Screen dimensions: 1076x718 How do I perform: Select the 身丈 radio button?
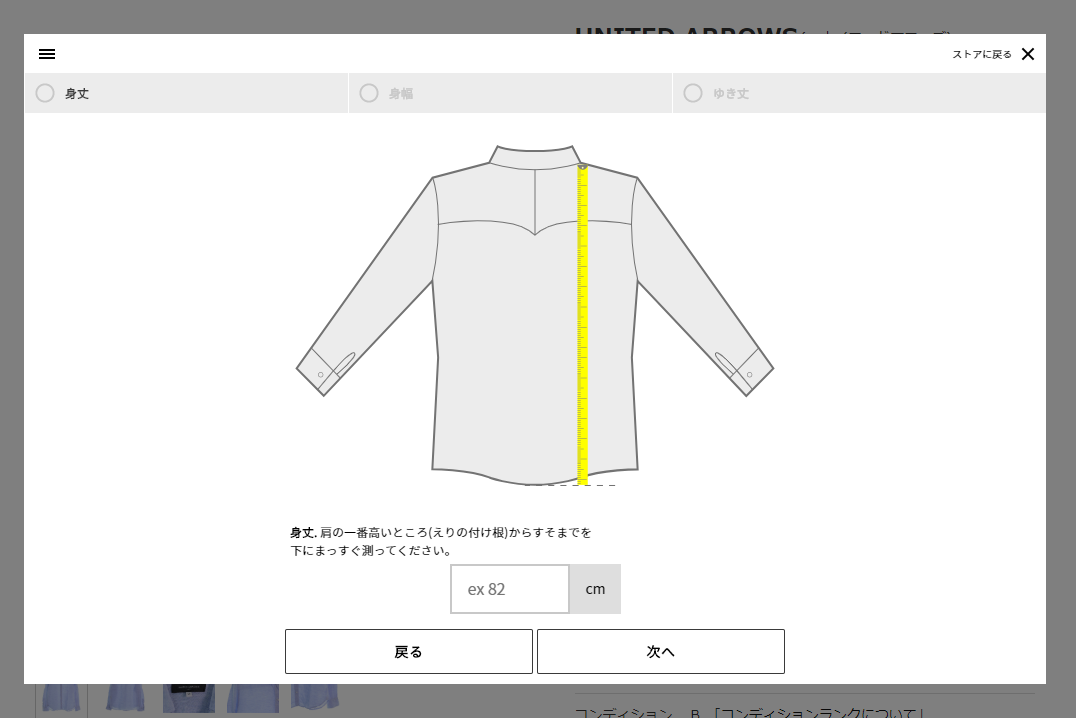tap(45, 93)
